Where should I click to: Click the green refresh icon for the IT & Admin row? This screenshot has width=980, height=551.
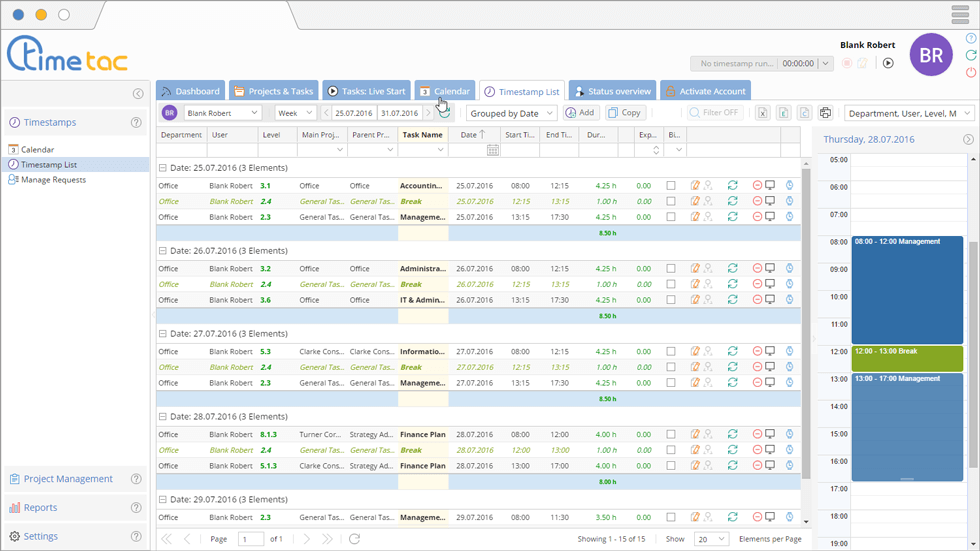point(732,300)
